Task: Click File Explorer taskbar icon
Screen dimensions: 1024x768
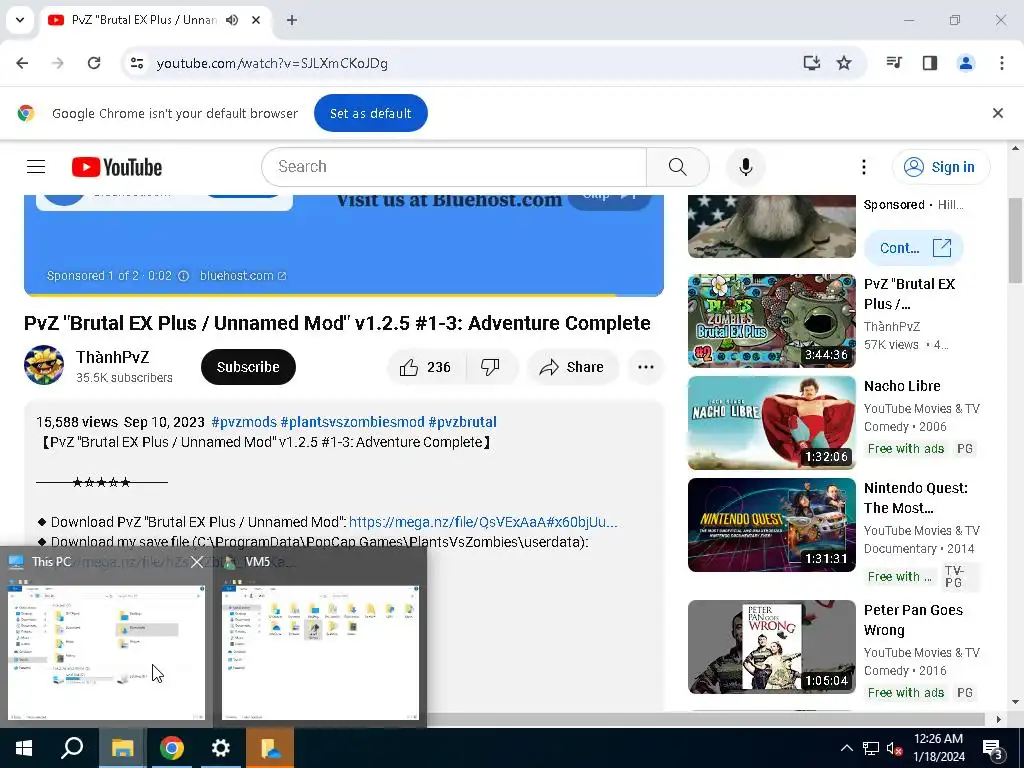Action: [123, 748]
